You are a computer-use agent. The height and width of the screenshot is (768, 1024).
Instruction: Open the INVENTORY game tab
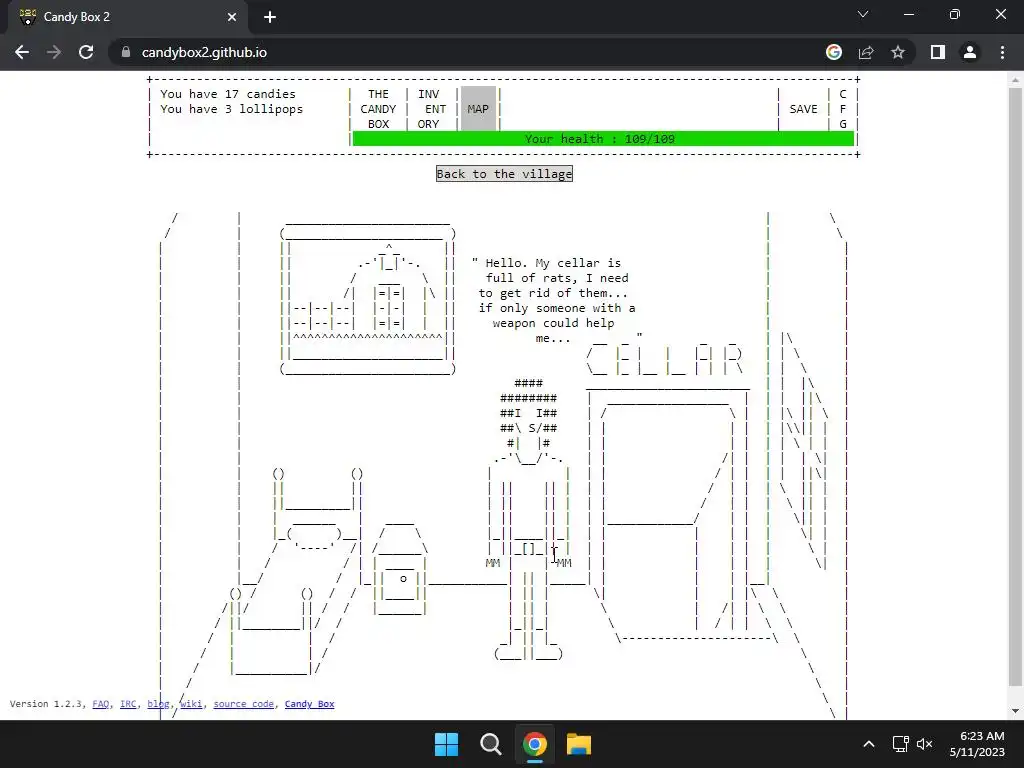432,109
